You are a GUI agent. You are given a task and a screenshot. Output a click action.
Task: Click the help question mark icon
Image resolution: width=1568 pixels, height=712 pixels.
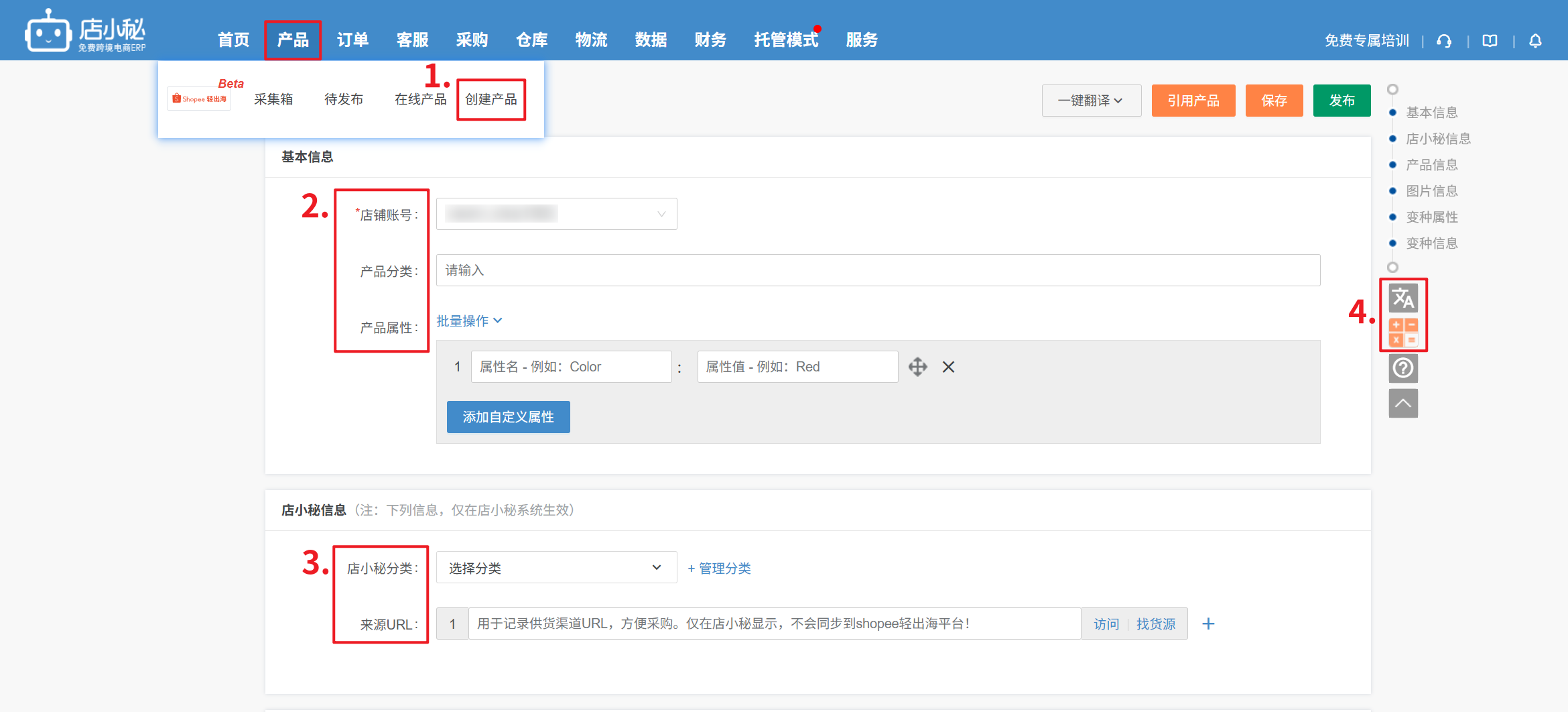[x=1402, y=368]
